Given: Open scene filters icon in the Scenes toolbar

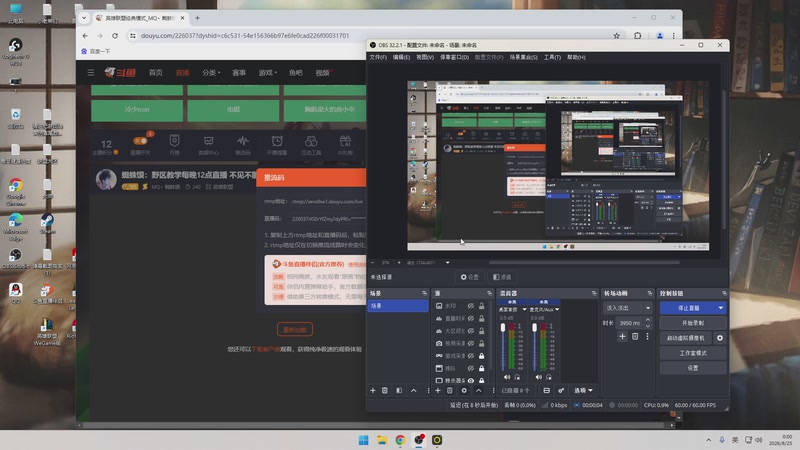Looking at the screenshot, I should [399, 390].
